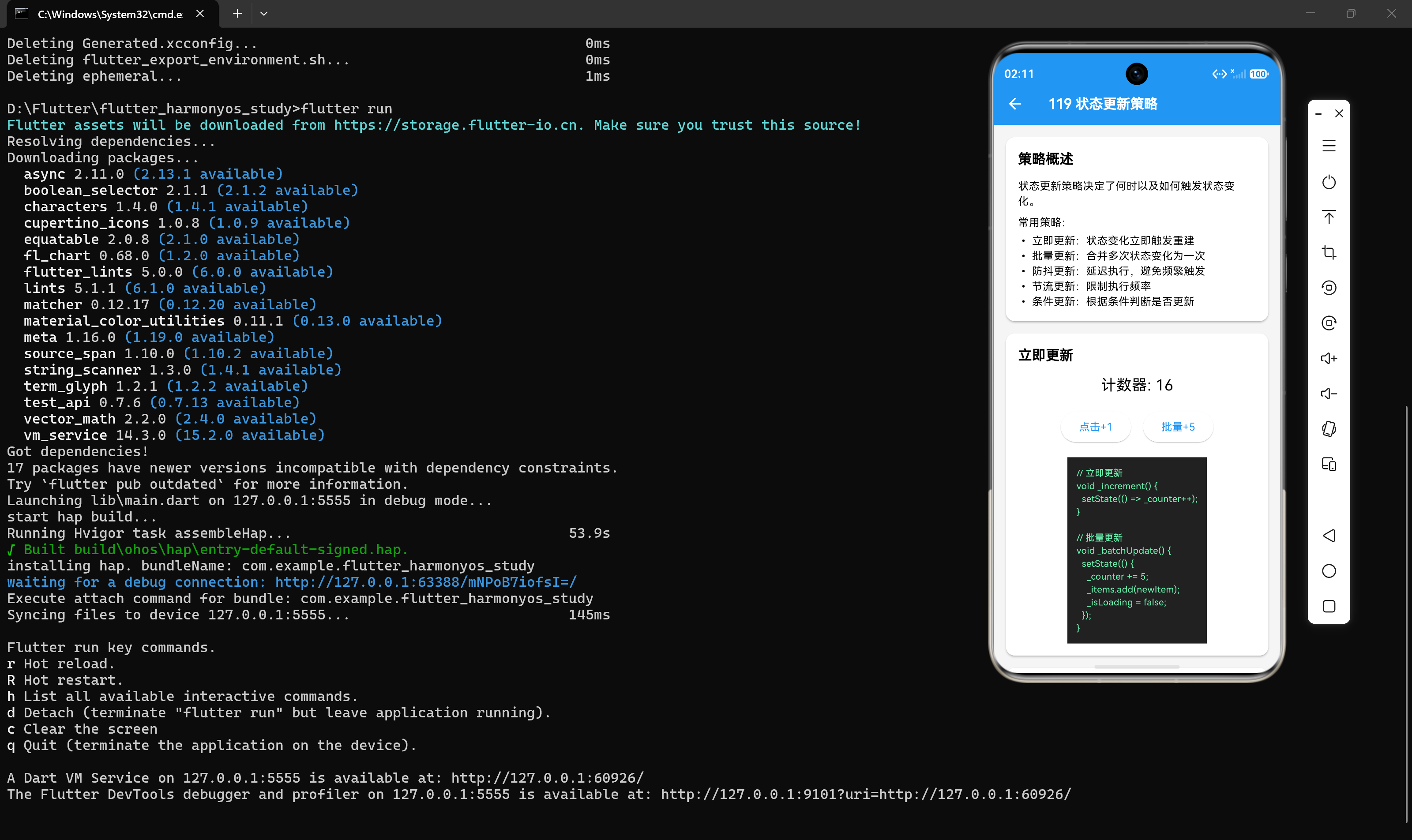Click the terminal vertical scrollbar

coord(1407,614)
